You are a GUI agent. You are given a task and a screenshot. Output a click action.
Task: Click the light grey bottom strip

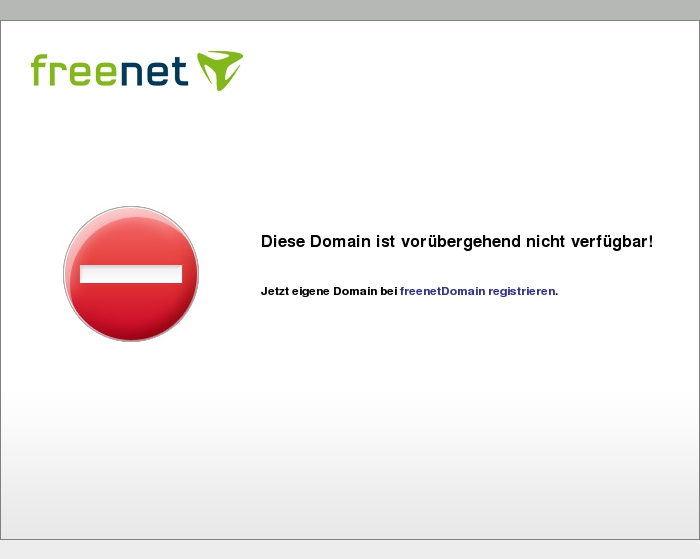pos(350,550)
